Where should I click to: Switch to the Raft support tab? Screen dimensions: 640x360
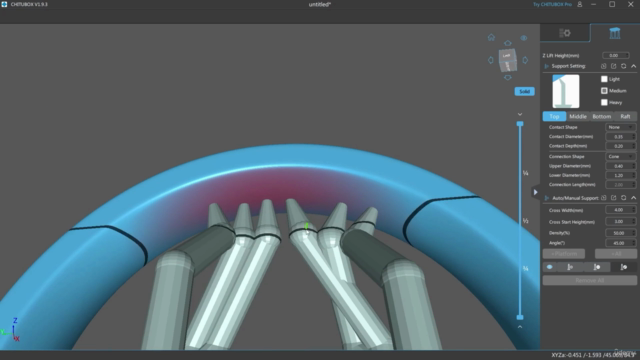(x=625, y=116)
